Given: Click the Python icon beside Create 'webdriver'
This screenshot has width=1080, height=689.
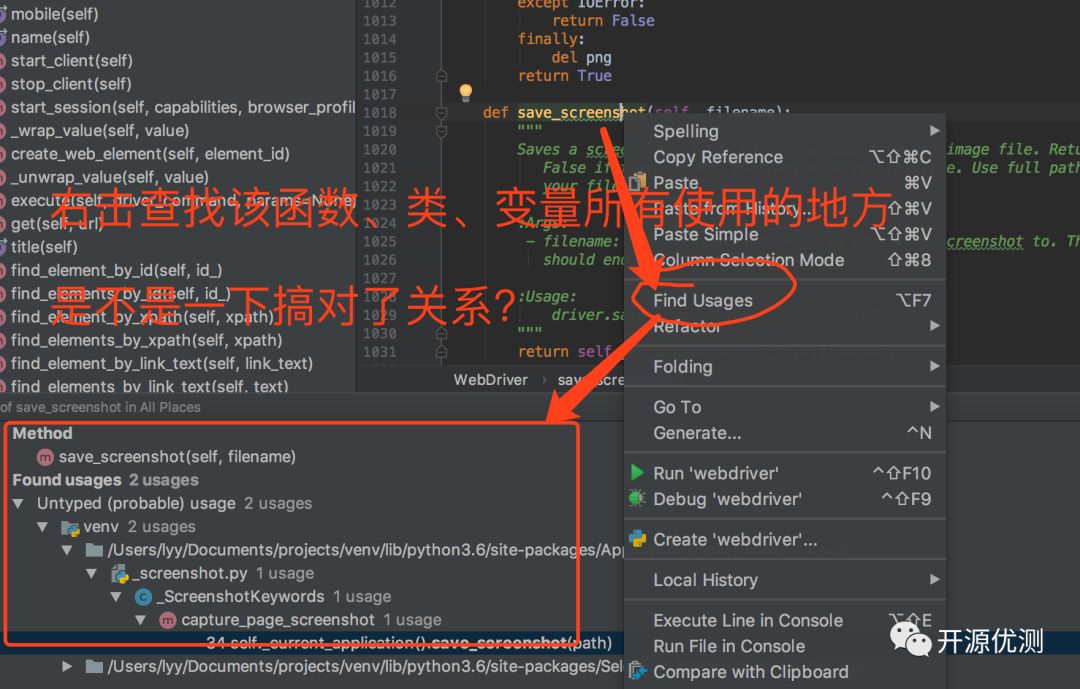Looking at the screenshot, I should (x=638, y=539).
